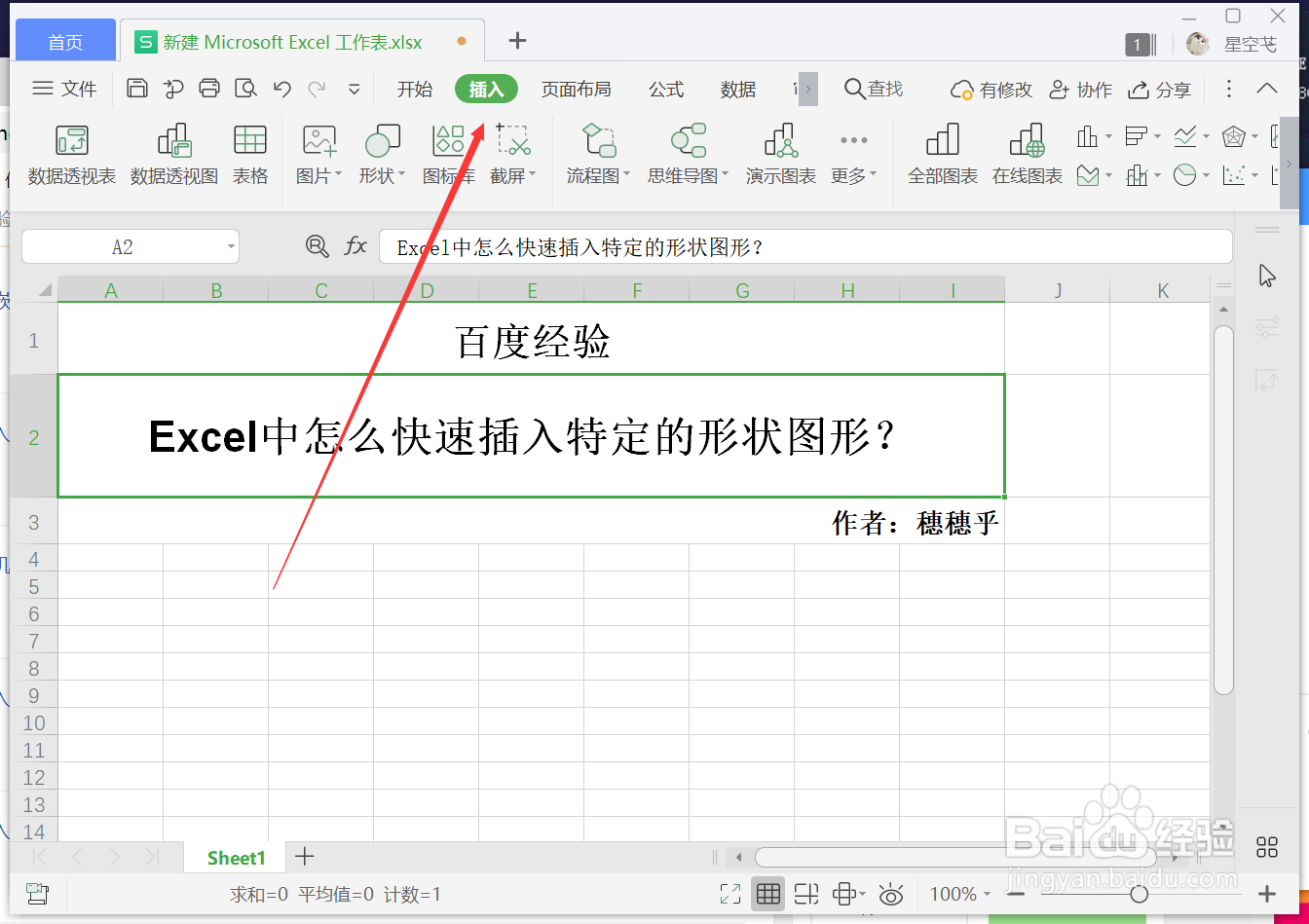Collapse the ribbon with the up chevron

[x=1267, y=89]
